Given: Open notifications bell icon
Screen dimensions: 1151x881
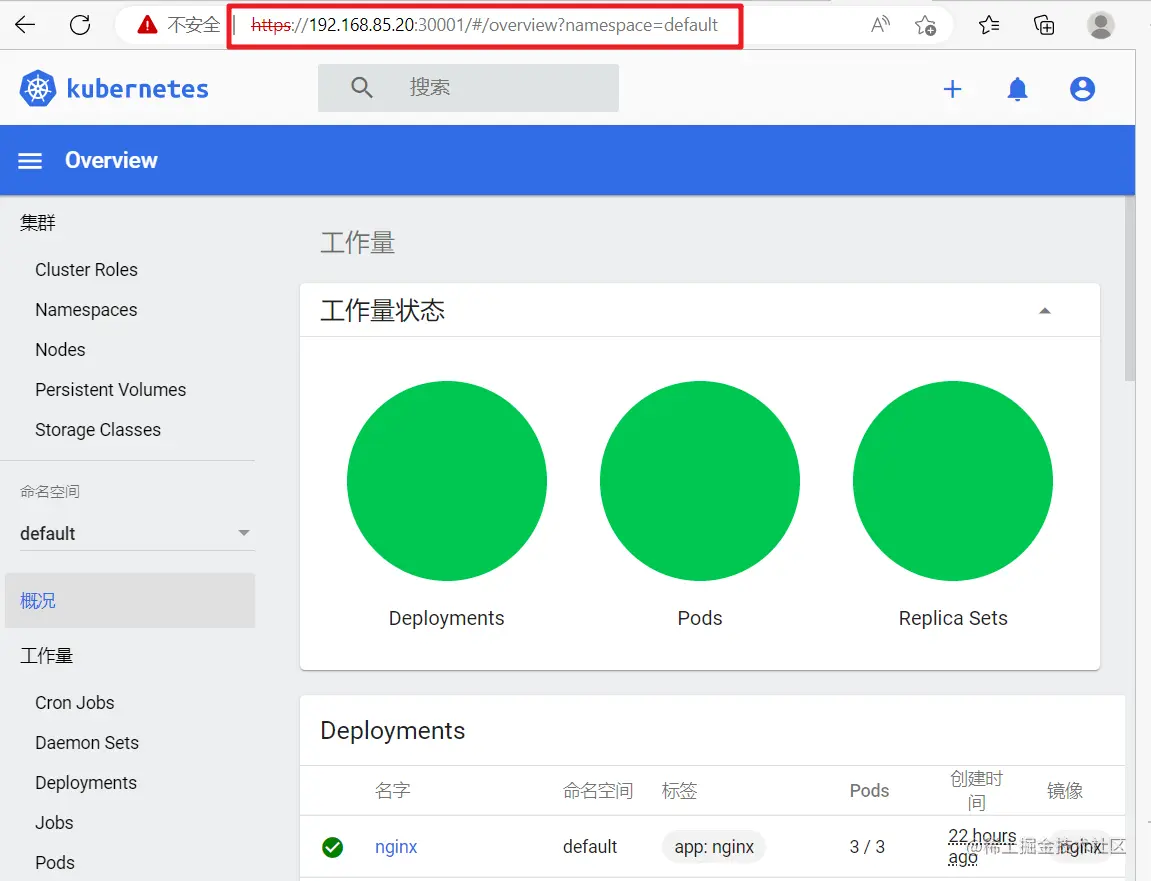Looking at the screenshot, I should point(1017,89).
